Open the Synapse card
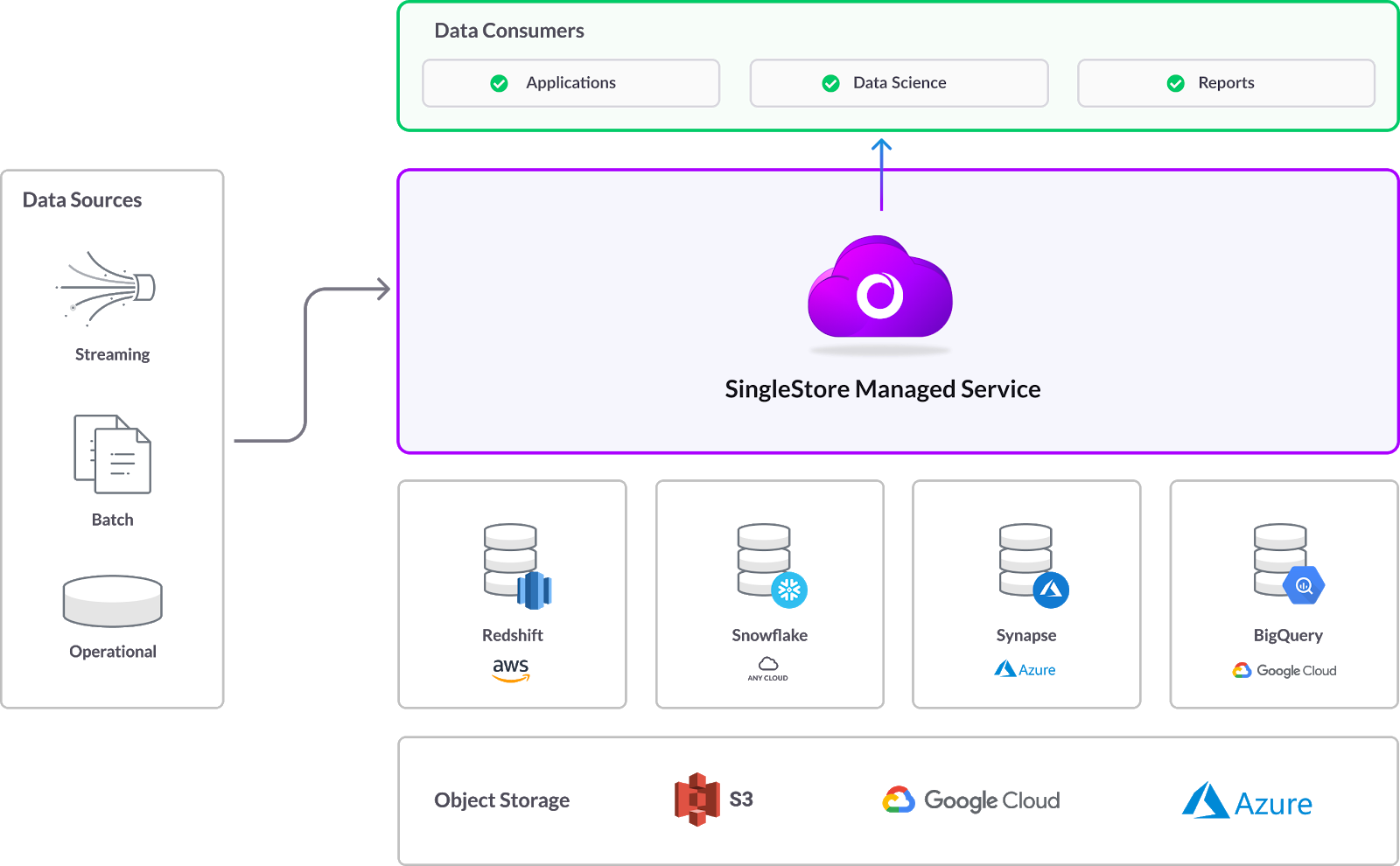Image resolution: width=1400 pixels, height=866 pixels. 1025,595
